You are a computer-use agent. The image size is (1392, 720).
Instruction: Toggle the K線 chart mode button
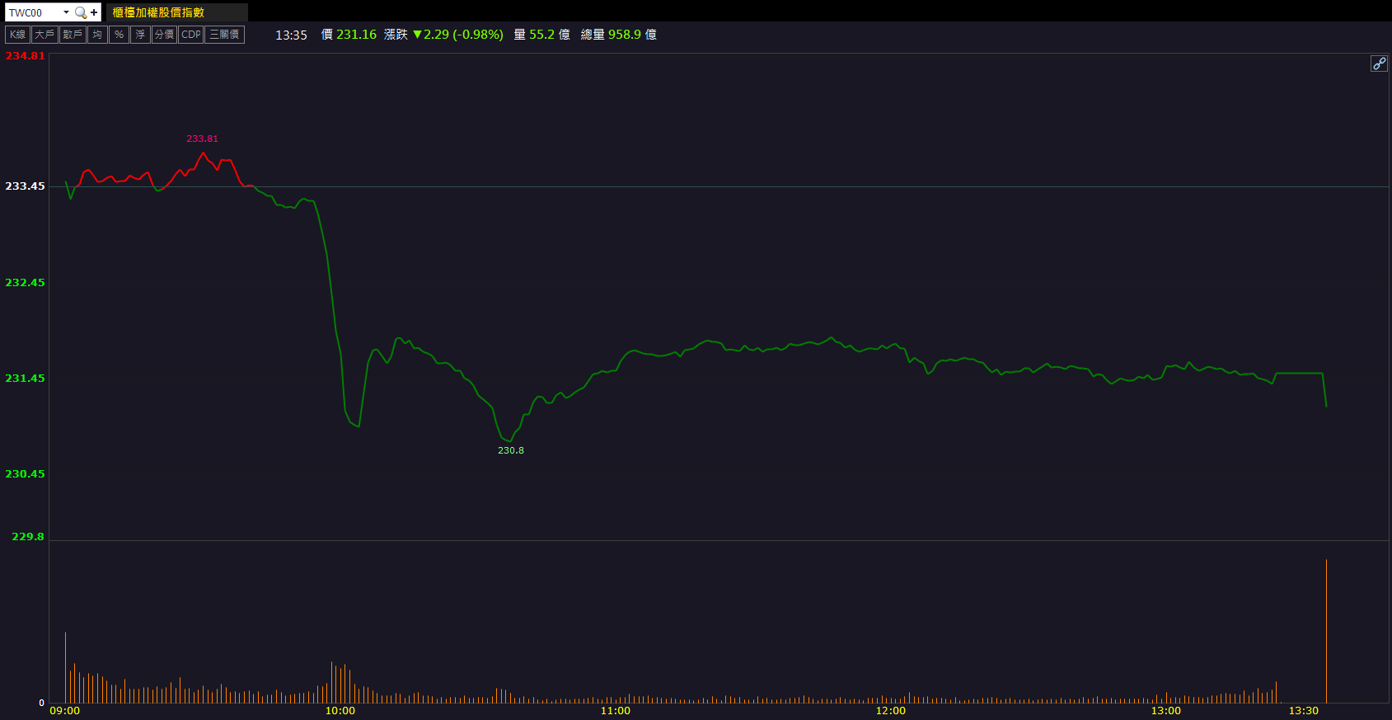tap(17, 34)
